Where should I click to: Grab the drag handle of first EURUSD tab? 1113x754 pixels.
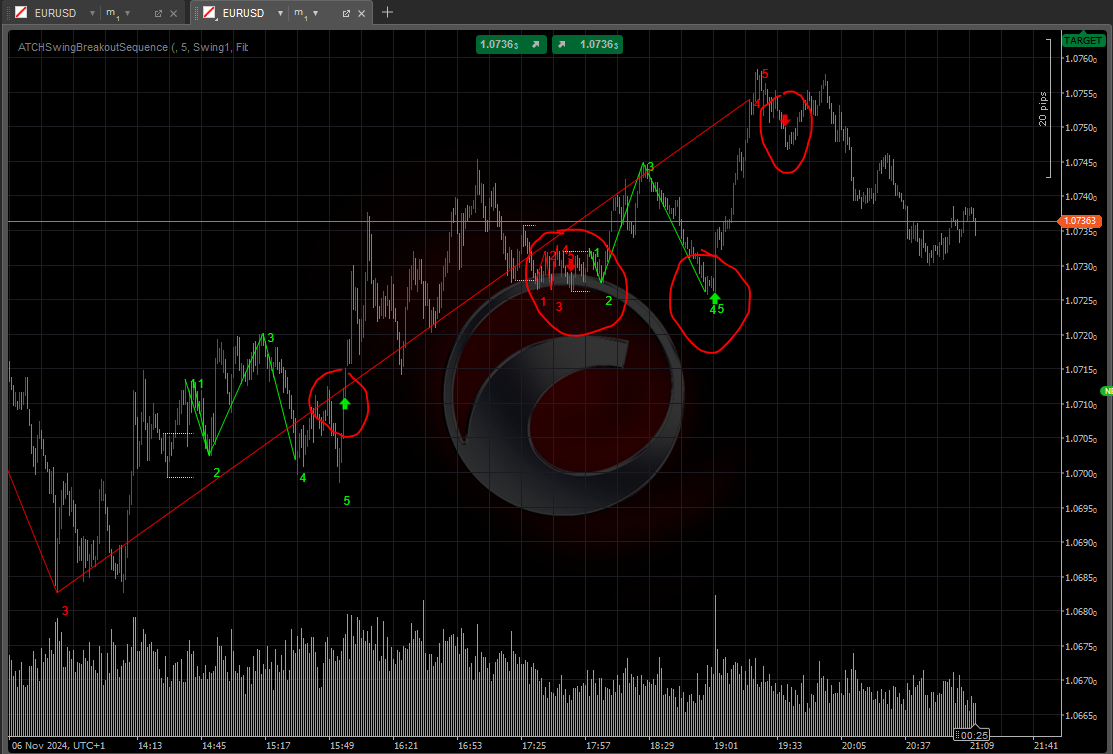[x=9, y=13]
